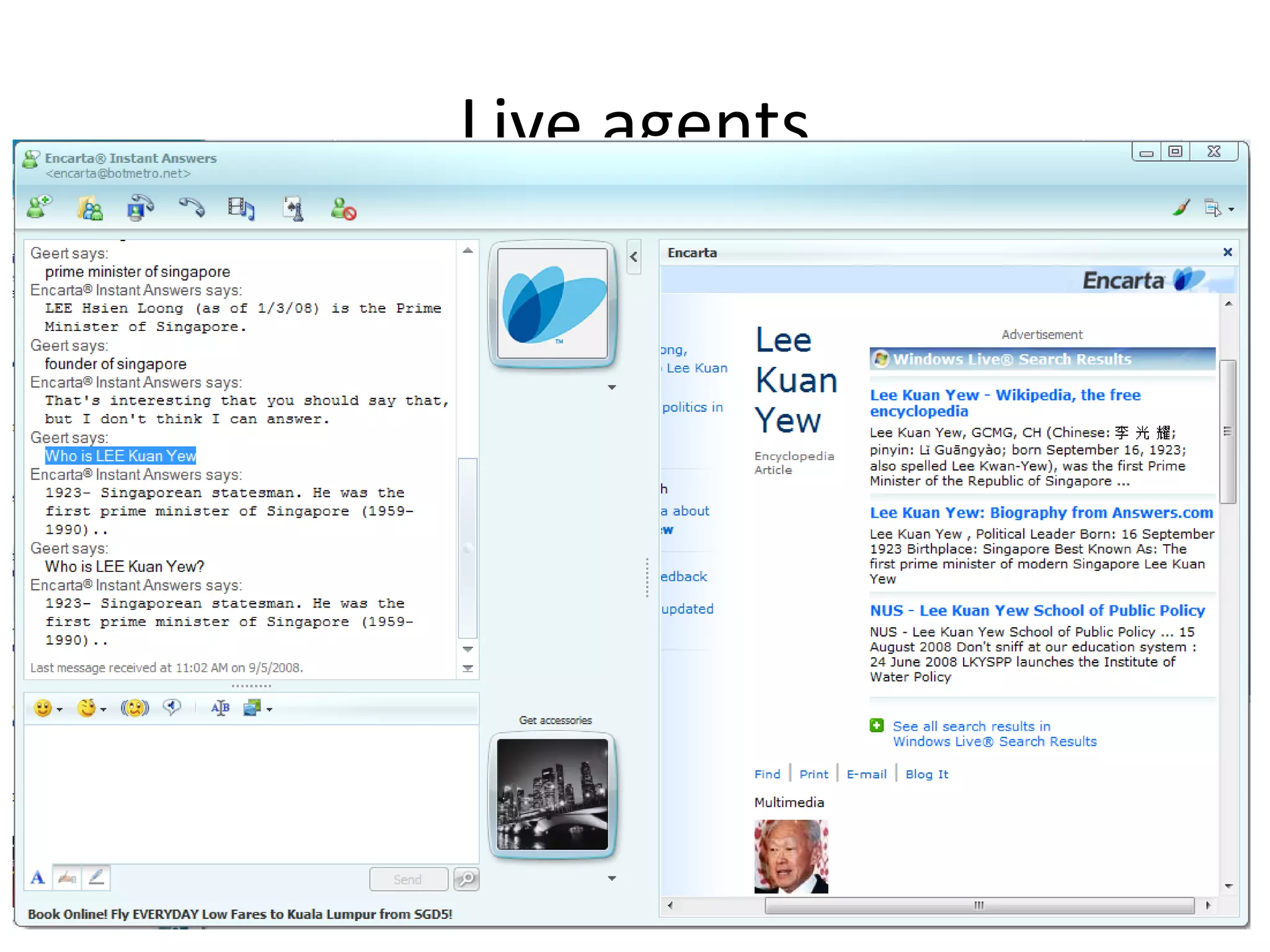Click the Find link

point(767,774)
